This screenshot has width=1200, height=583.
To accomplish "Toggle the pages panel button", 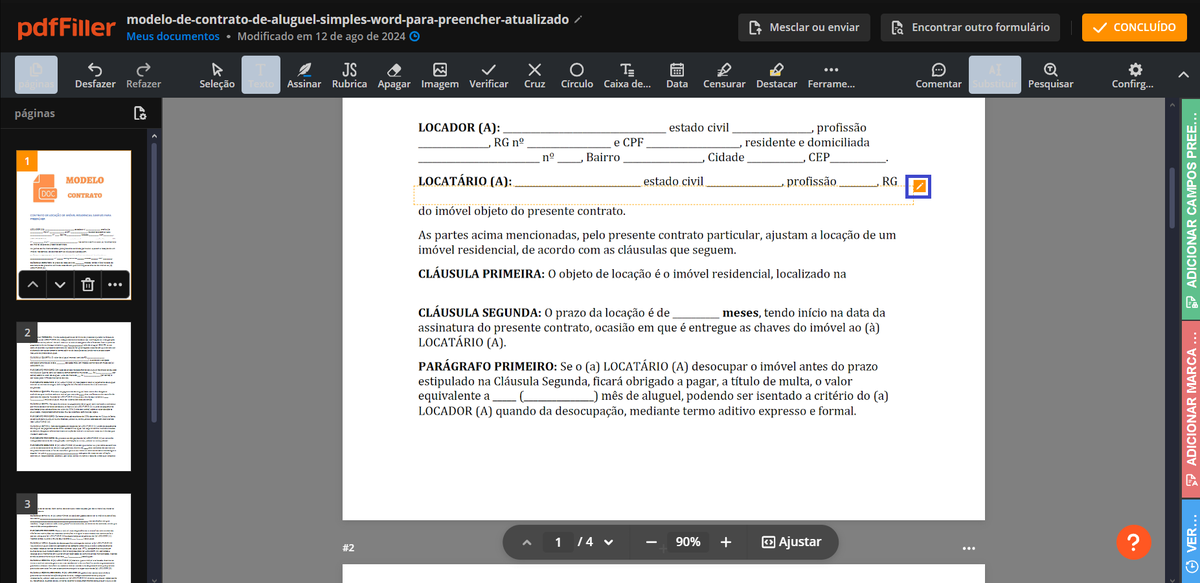I will point(36,75).
